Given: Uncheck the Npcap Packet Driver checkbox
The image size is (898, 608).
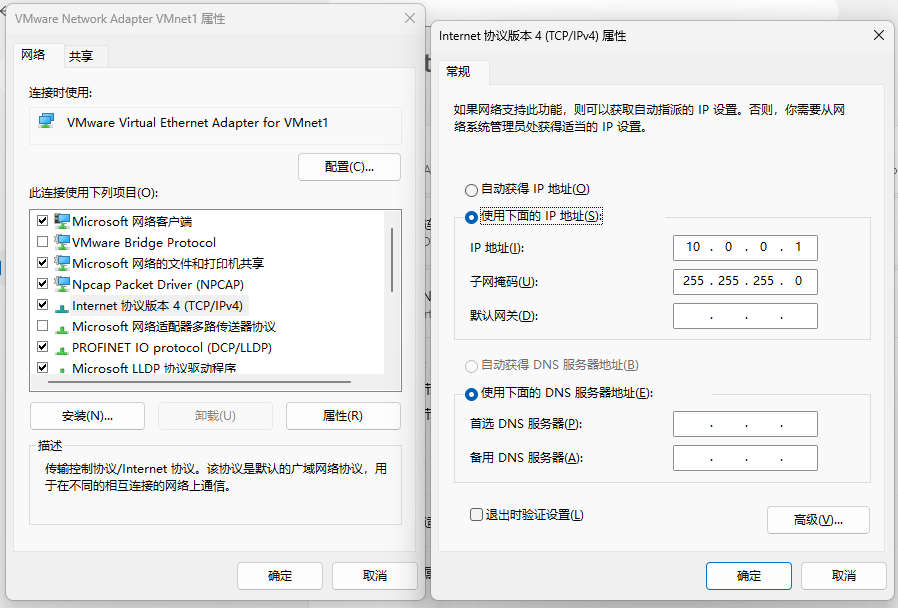Looking at the screenshot, I should 42,283.
